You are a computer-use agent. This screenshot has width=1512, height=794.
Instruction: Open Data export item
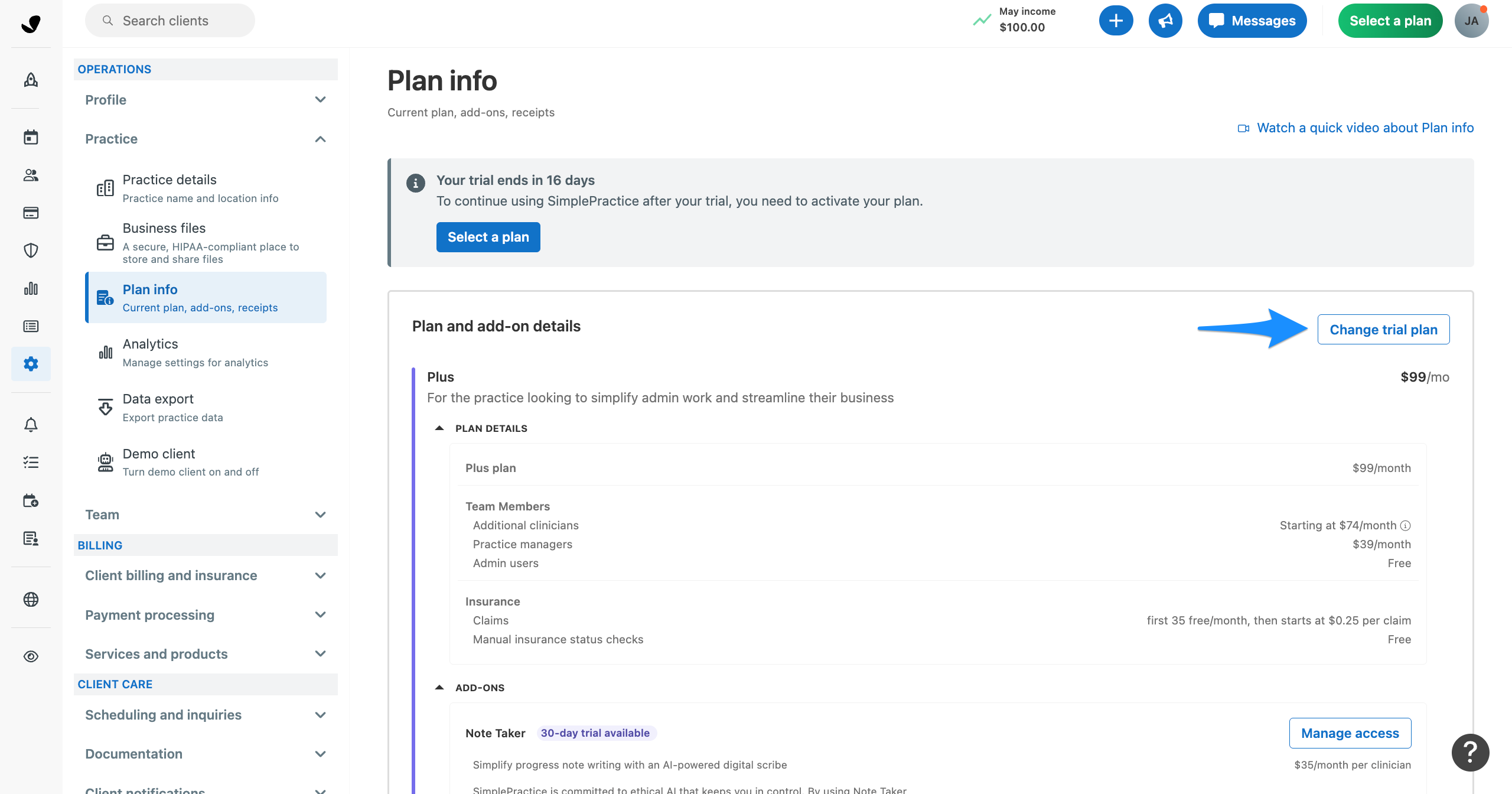(x=206, y=408)
